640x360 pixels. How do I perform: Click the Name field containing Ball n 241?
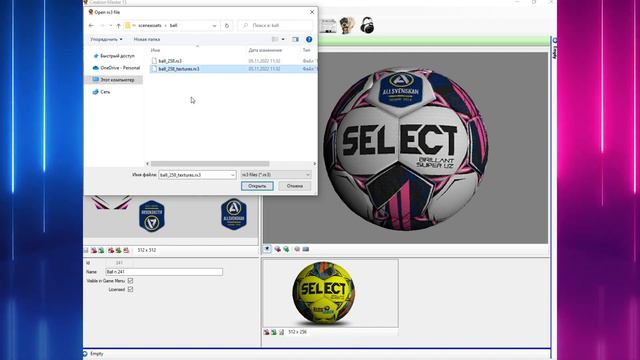(x=164, y=272)
